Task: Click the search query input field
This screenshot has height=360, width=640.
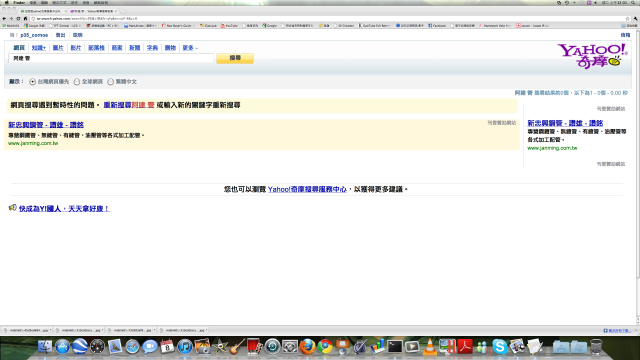Action: click(111, 58)
